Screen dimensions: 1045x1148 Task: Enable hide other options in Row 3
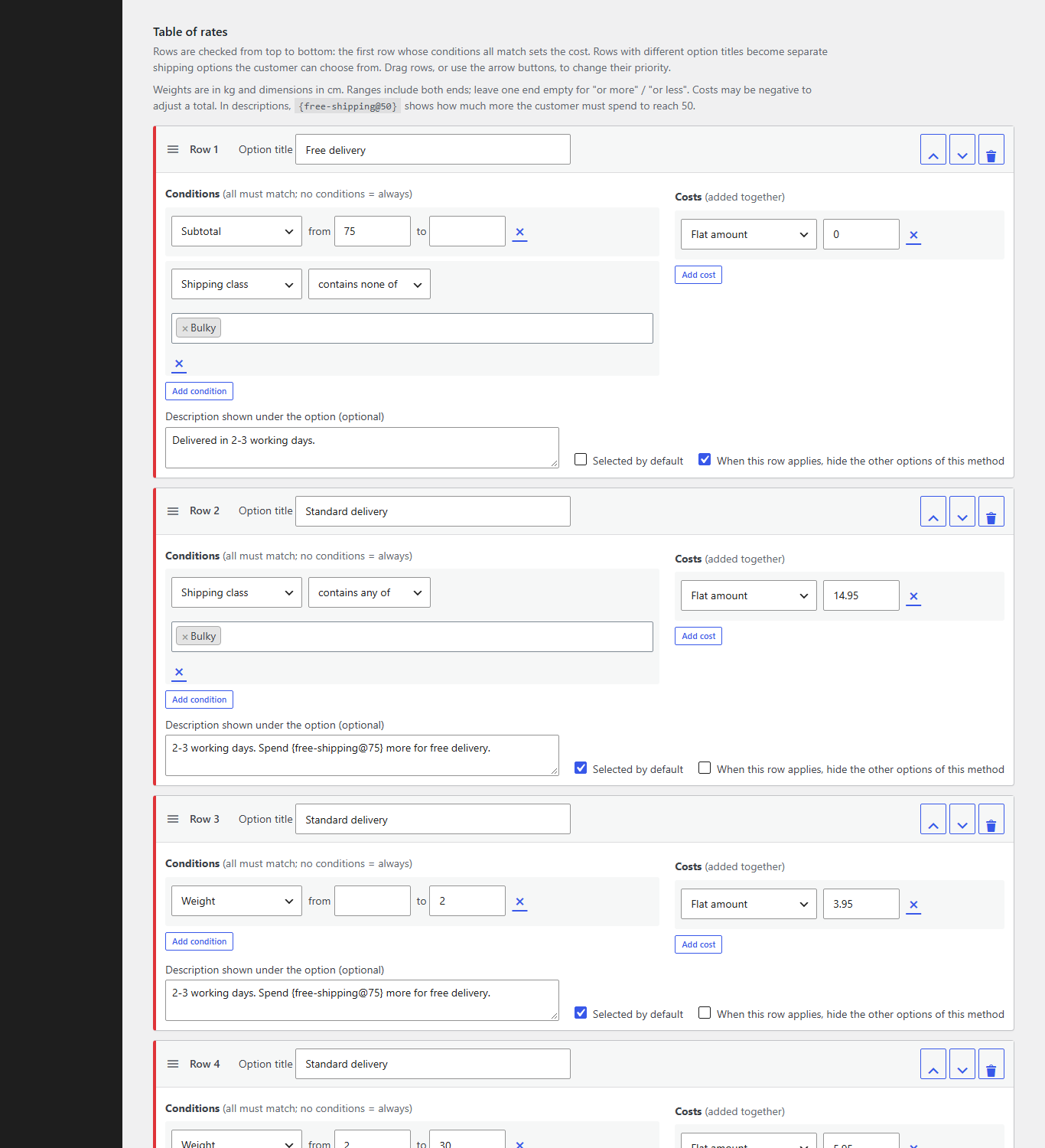[705, 1013]
